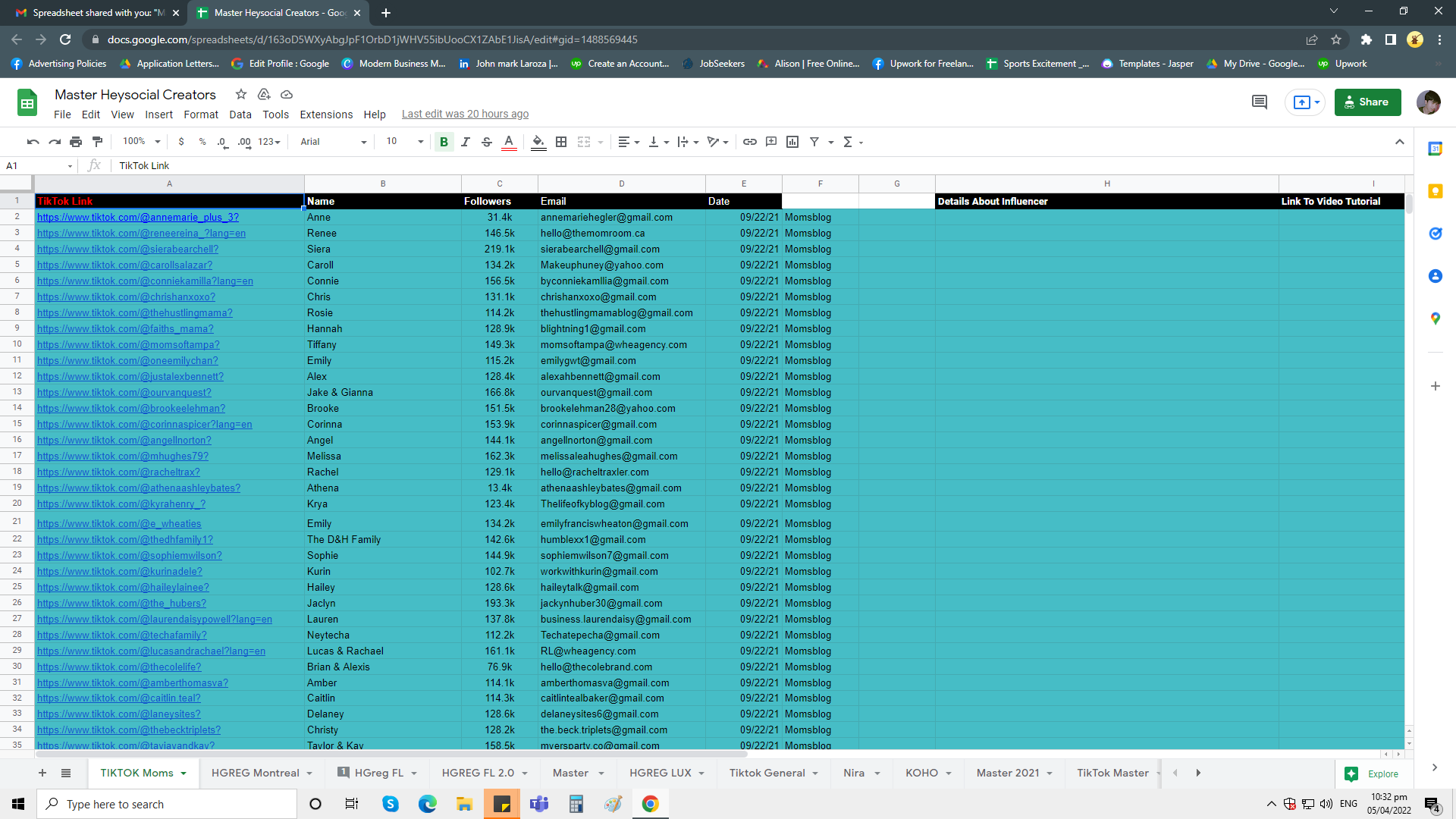Click the print icon in toolbar
Viewport: 1456px width, 819px height.
click(76, 142)
